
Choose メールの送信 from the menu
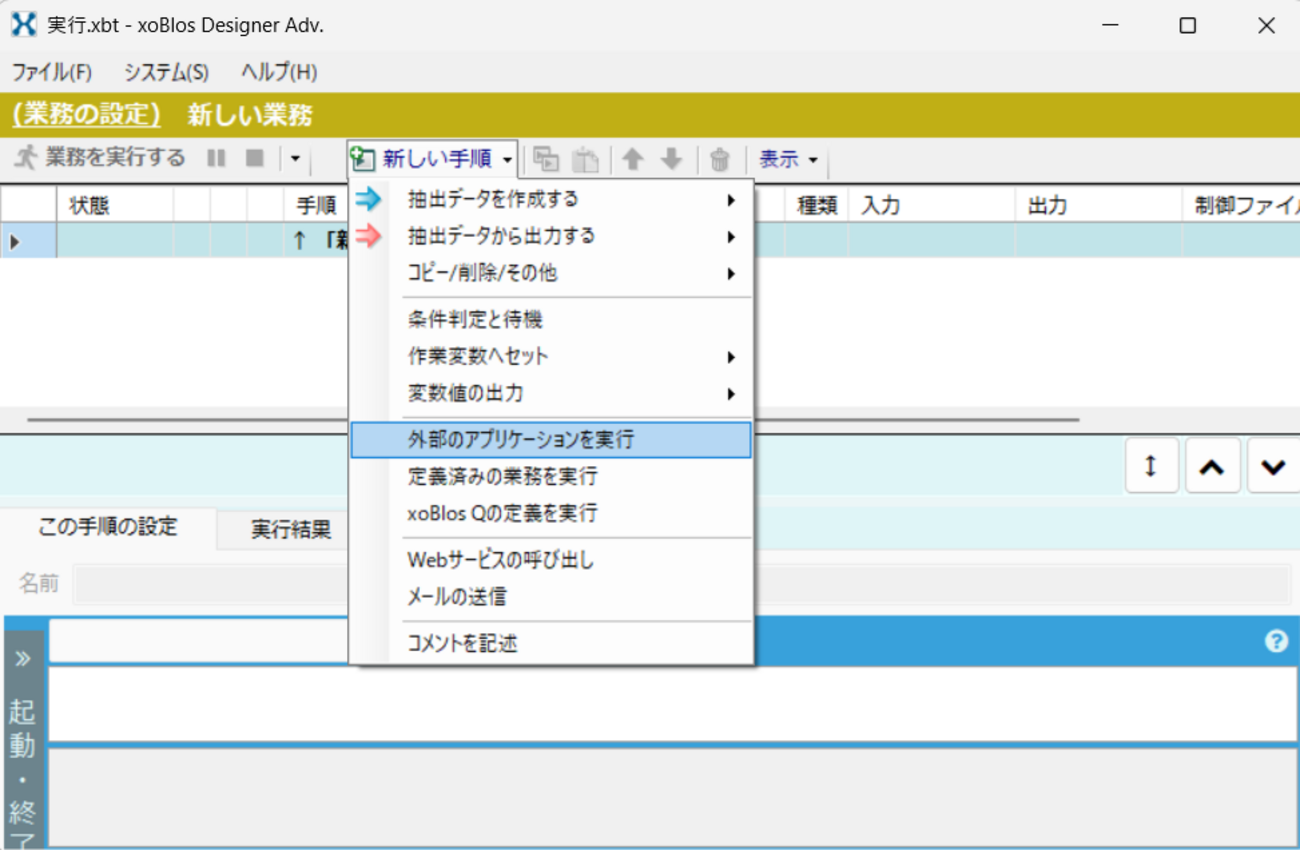pyautogui.click(x=551, y=597)
